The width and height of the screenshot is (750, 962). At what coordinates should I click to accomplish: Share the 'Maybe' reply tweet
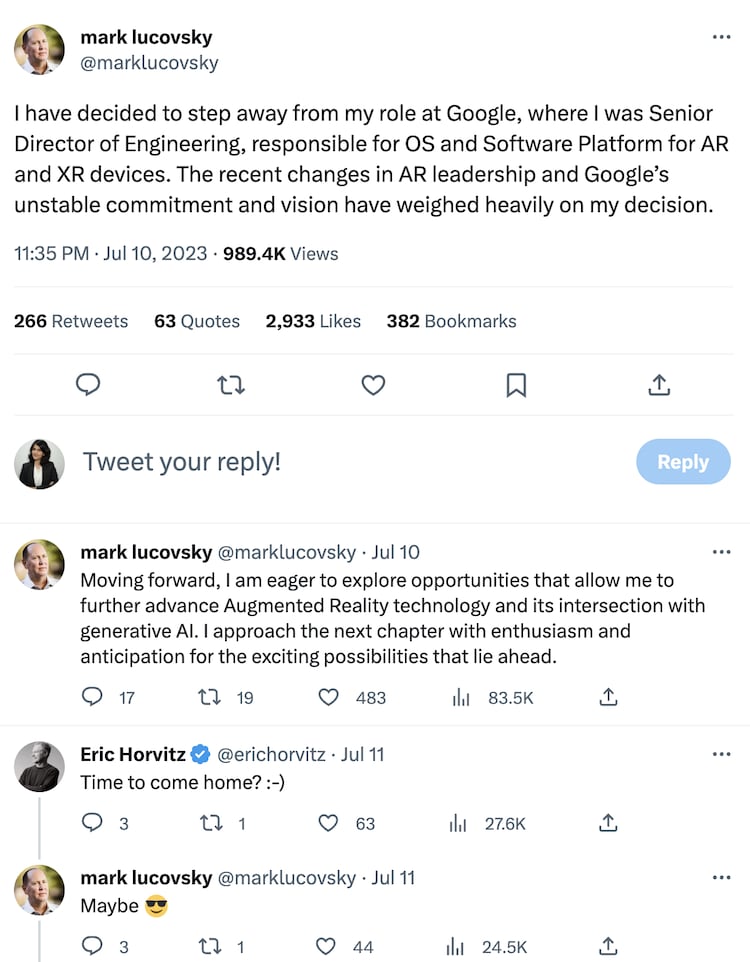(x=608, y=946)
